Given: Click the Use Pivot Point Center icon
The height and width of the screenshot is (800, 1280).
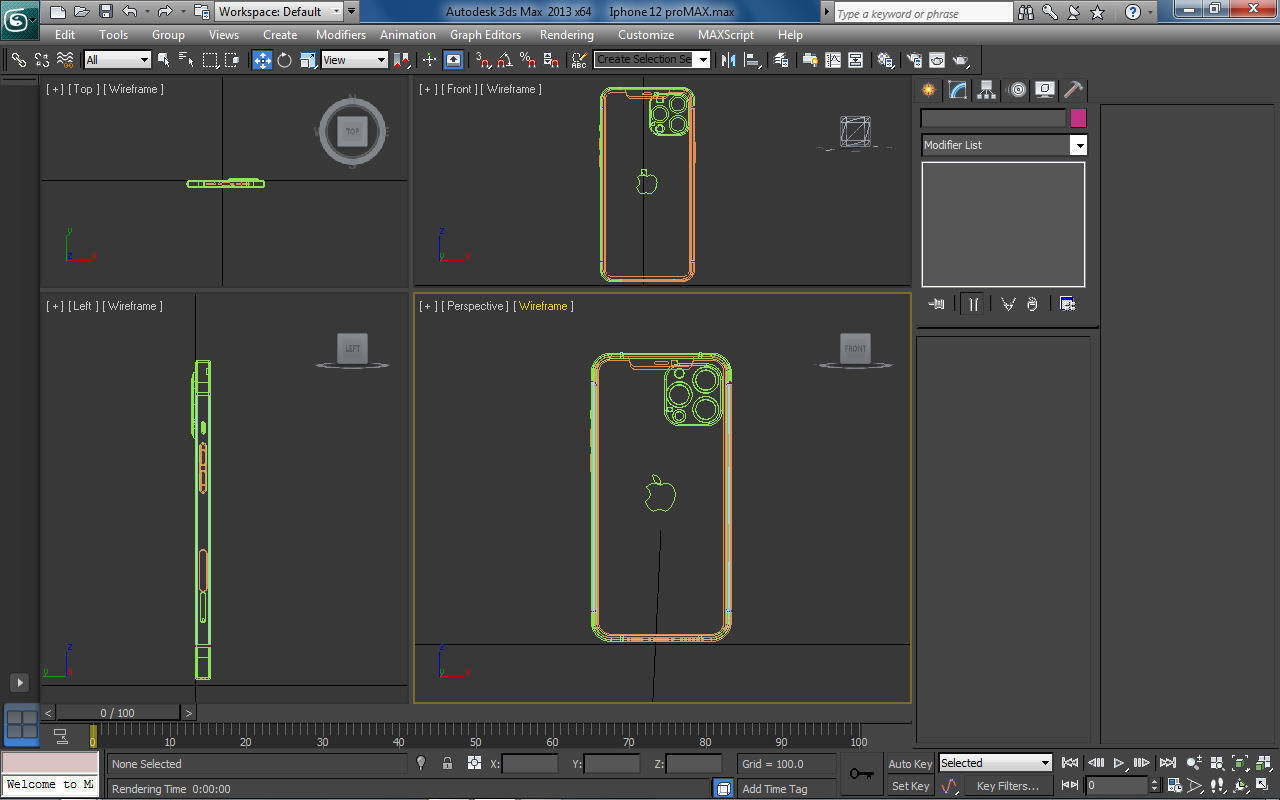Looking at the screenshot, I should [x=402, y=60].
